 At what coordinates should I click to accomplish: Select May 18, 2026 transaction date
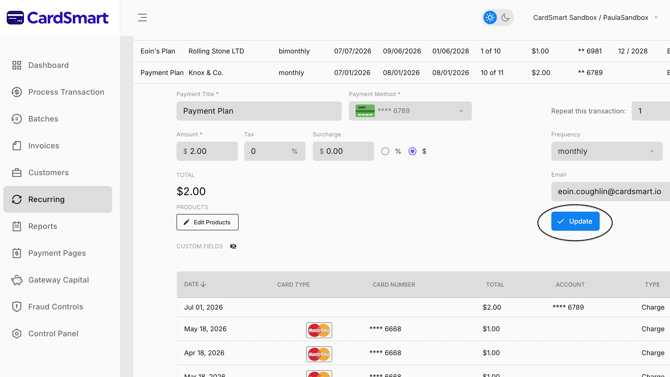point(205,329)
